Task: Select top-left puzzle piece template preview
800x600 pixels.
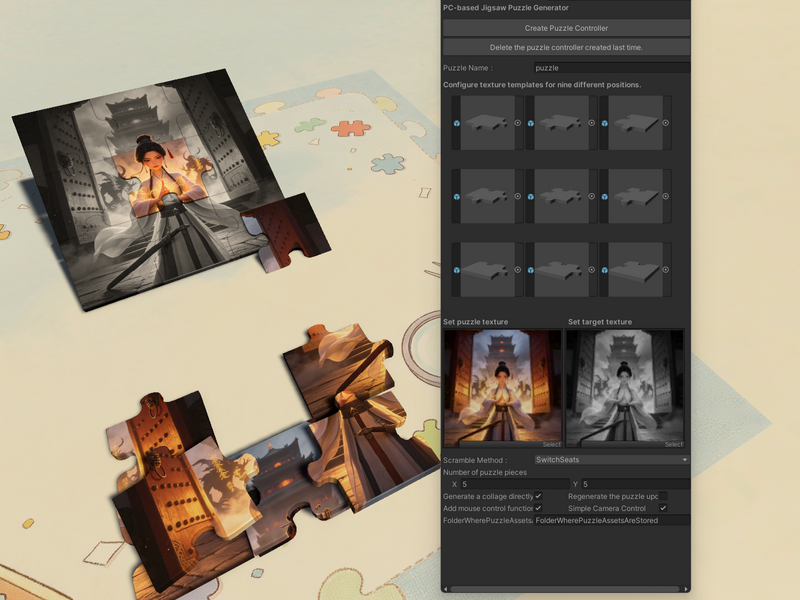Action: click(487, 123)
